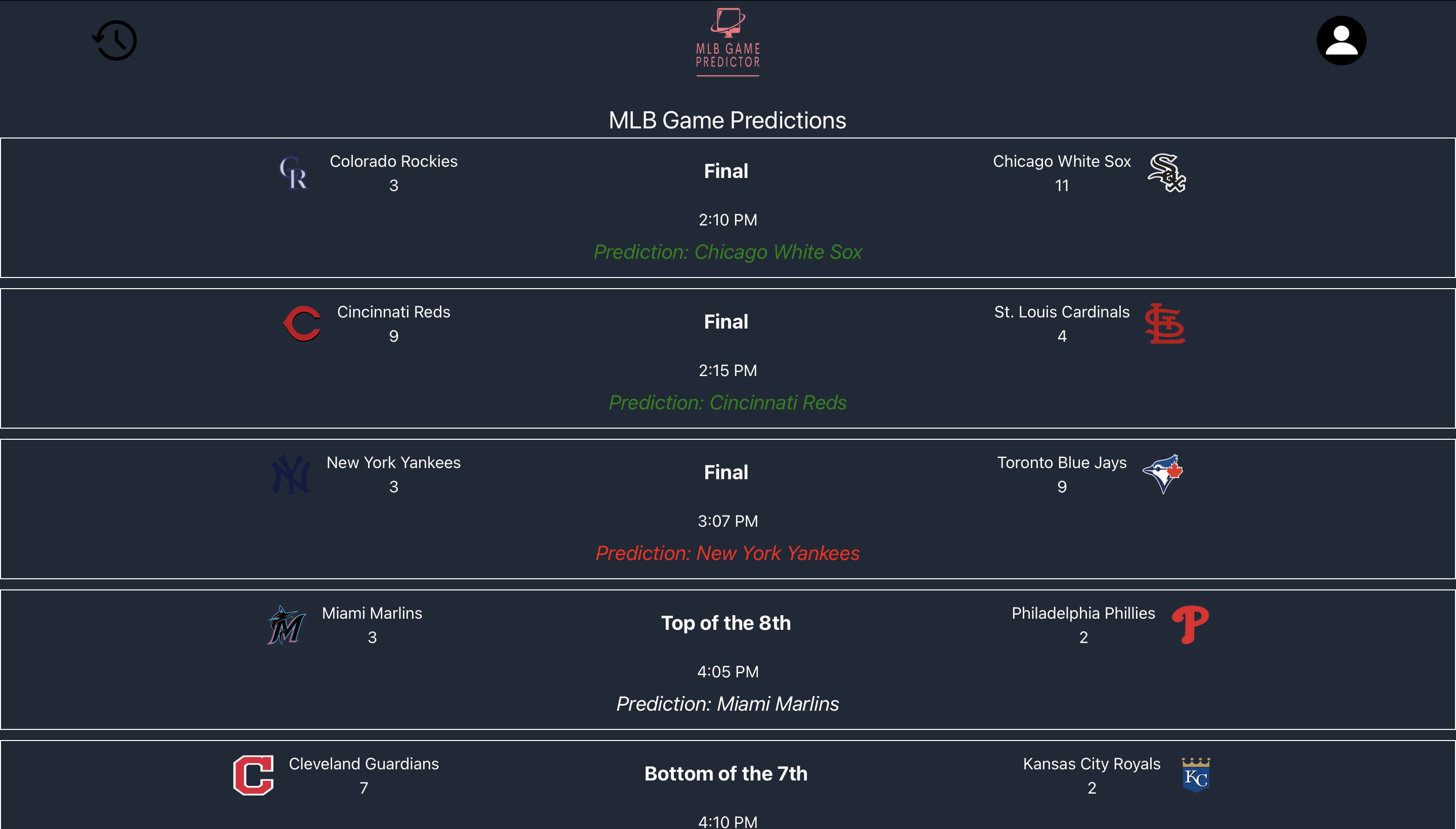The height and width of the screenshot is (829, 1456).
Task: Click the Top of the 8th status
Action: pos(726,623)
